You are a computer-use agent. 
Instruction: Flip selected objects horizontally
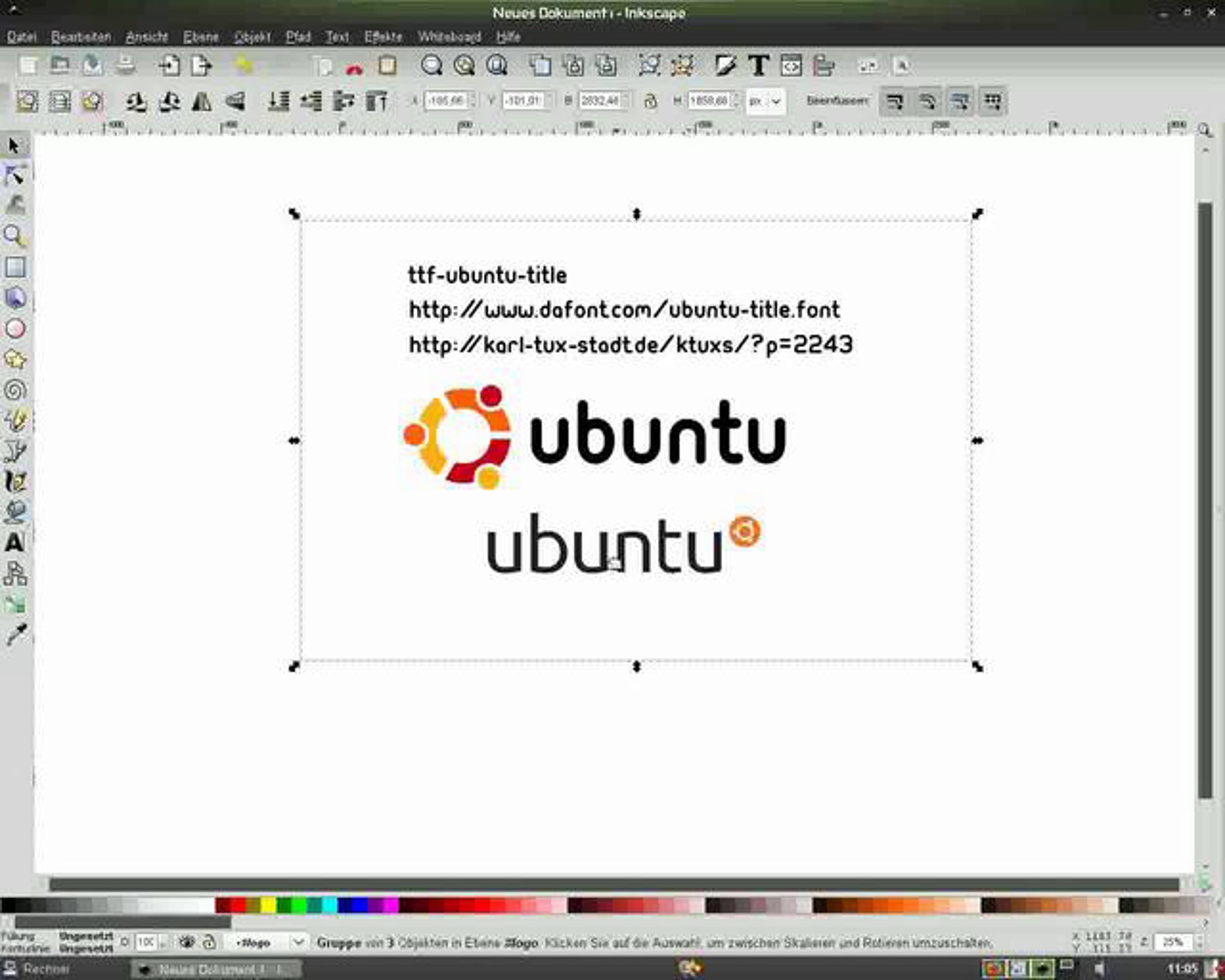202,102
